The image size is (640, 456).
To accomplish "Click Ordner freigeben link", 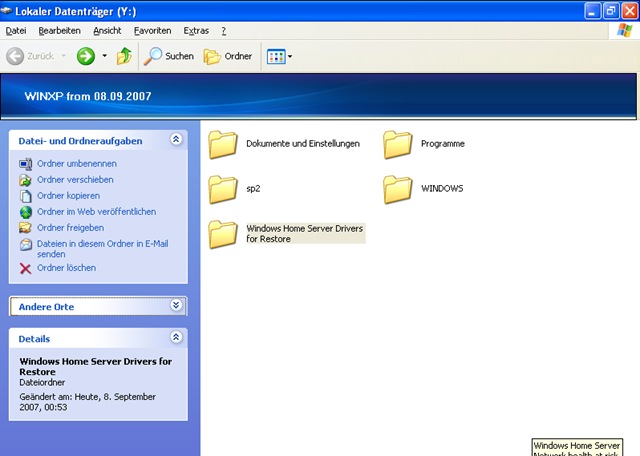I will [70, 227].
